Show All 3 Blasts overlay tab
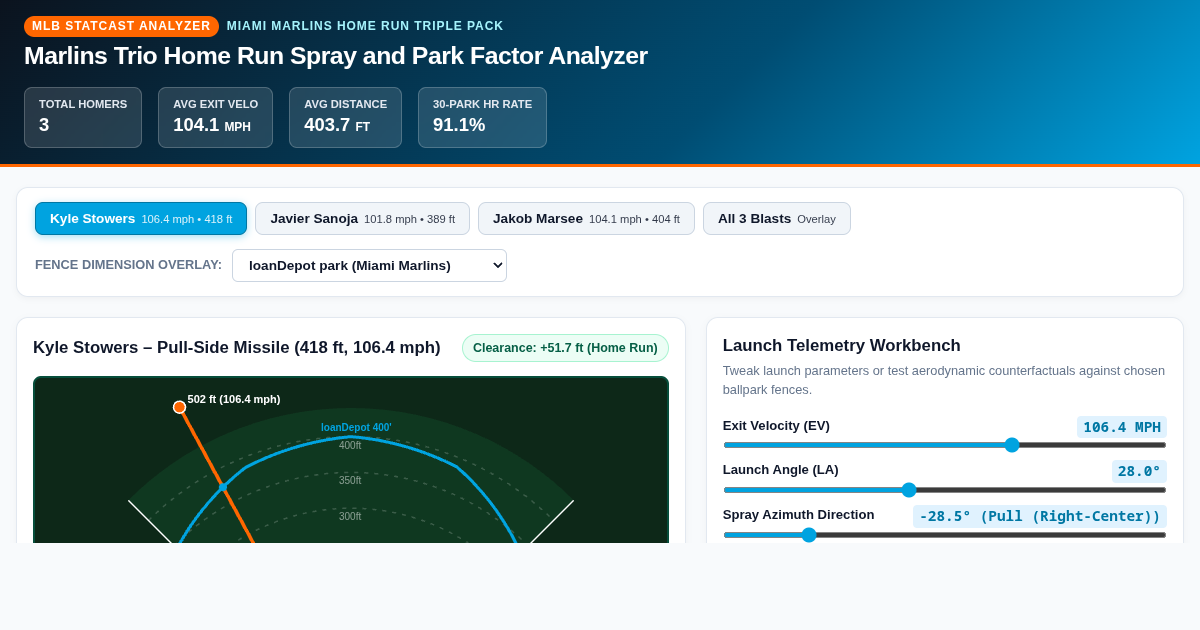The width and height of the screenshot is (1200, 630). point(777,218)
